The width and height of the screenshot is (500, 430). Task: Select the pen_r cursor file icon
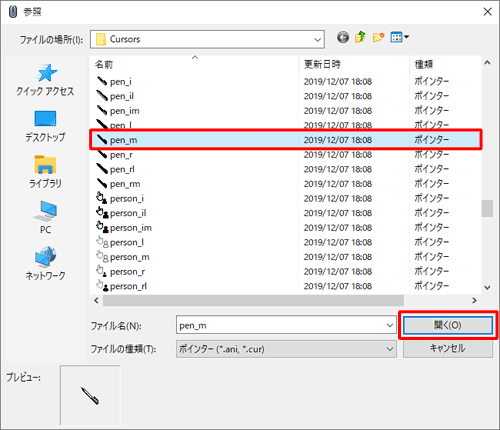tap(102, 155)
